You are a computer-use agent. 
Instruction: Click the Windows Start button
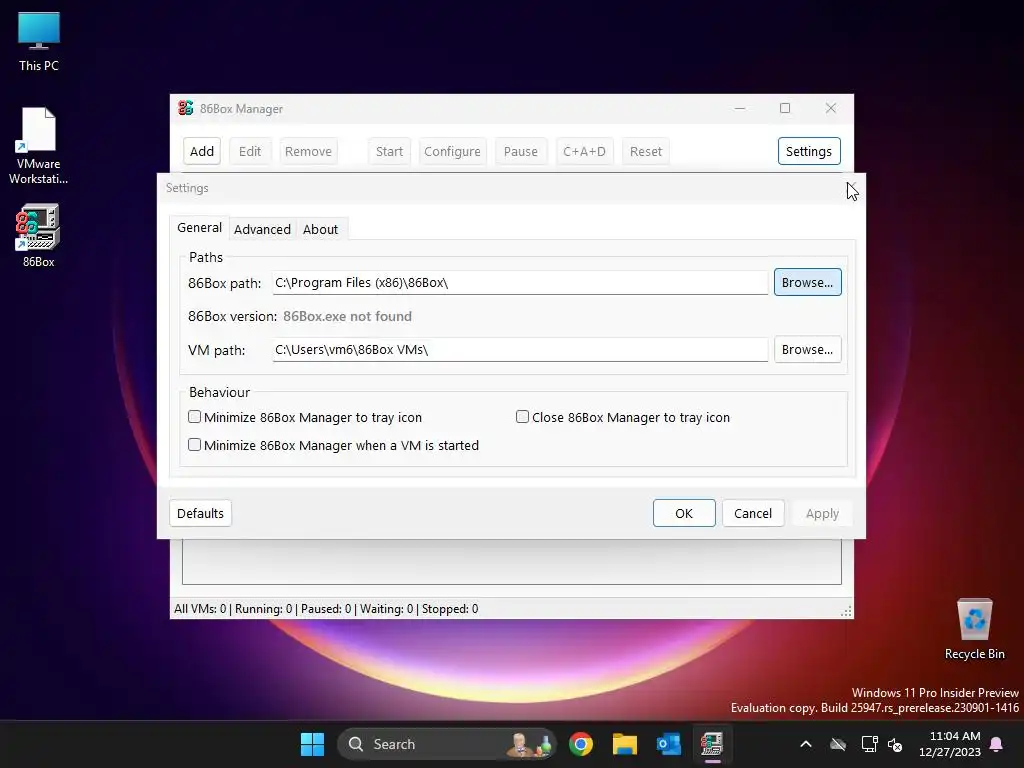pos(312,744)
